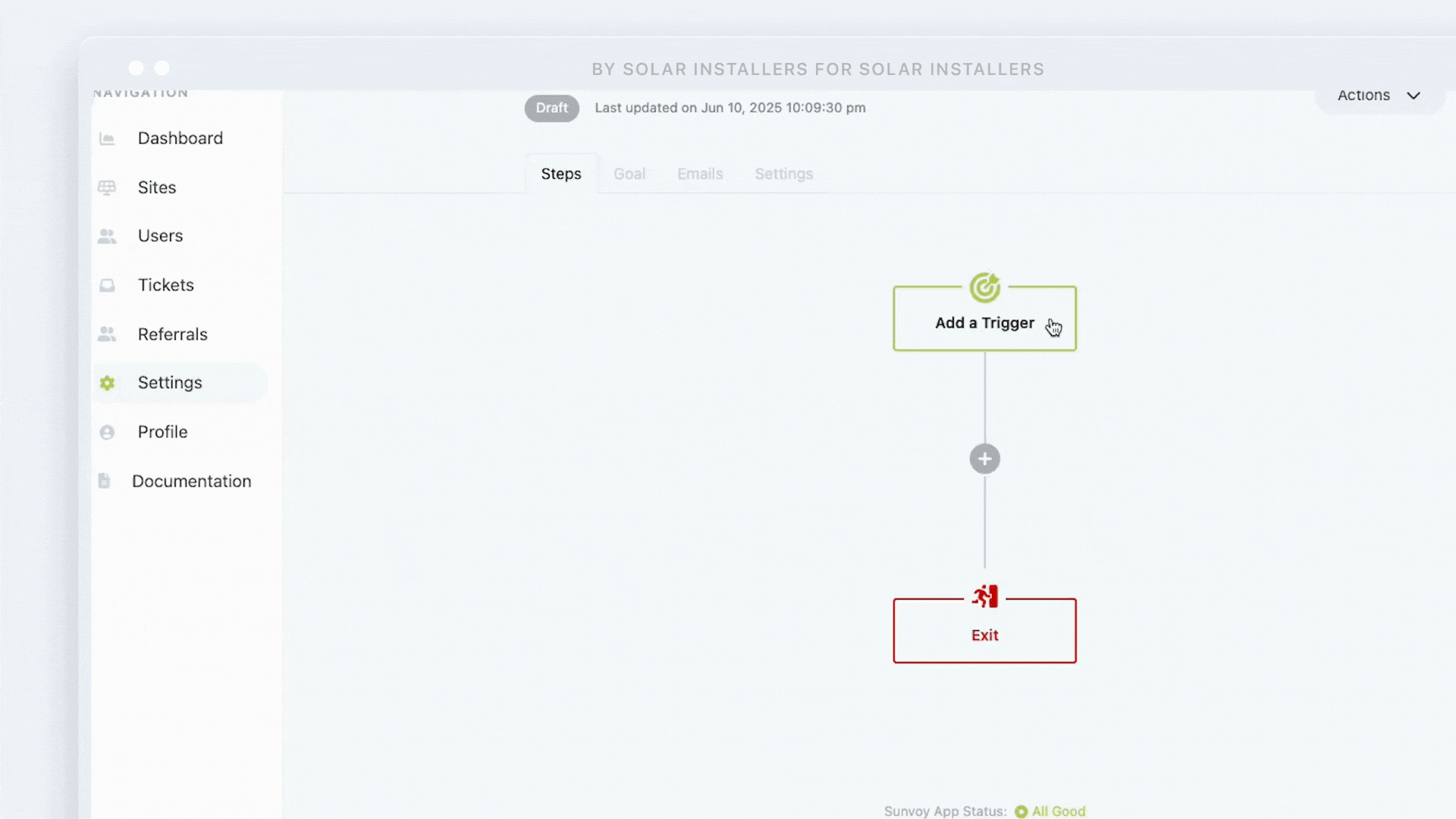Select the Exit step node
The height and width of the screenshot is (819, 1456).
[x=984, y=635]
